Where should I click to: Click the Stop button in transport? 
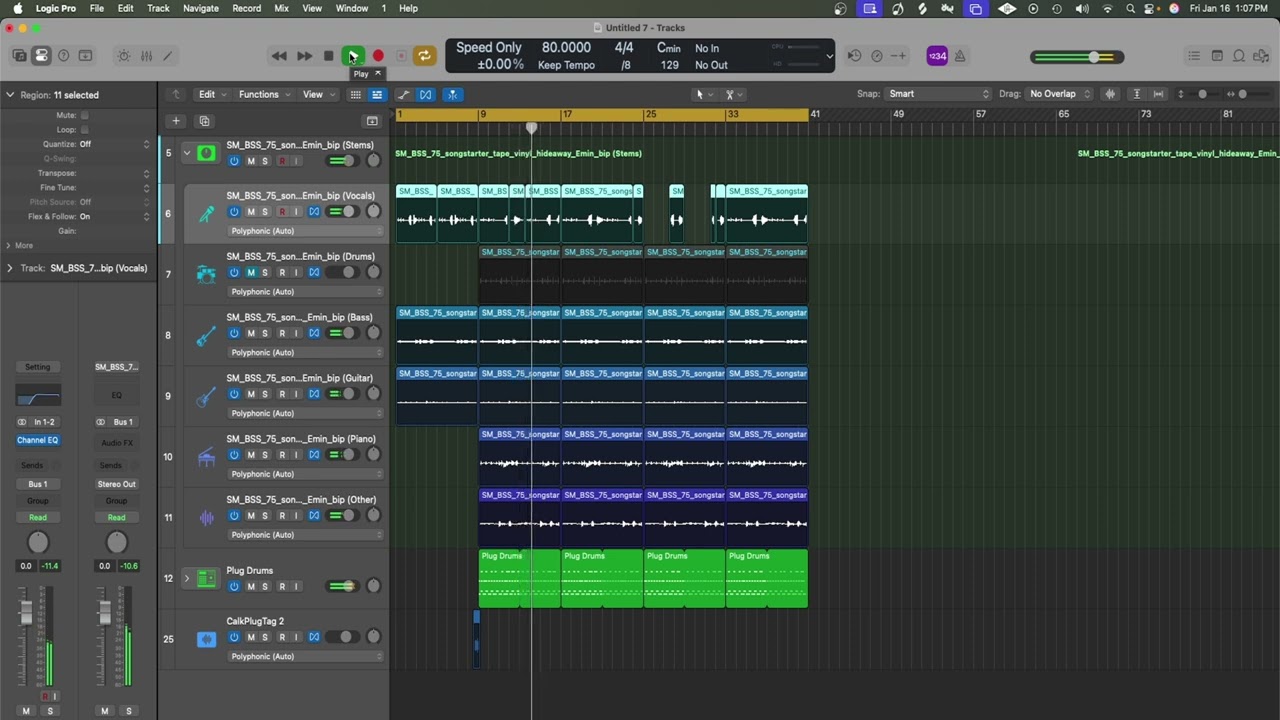click(328, 56)
